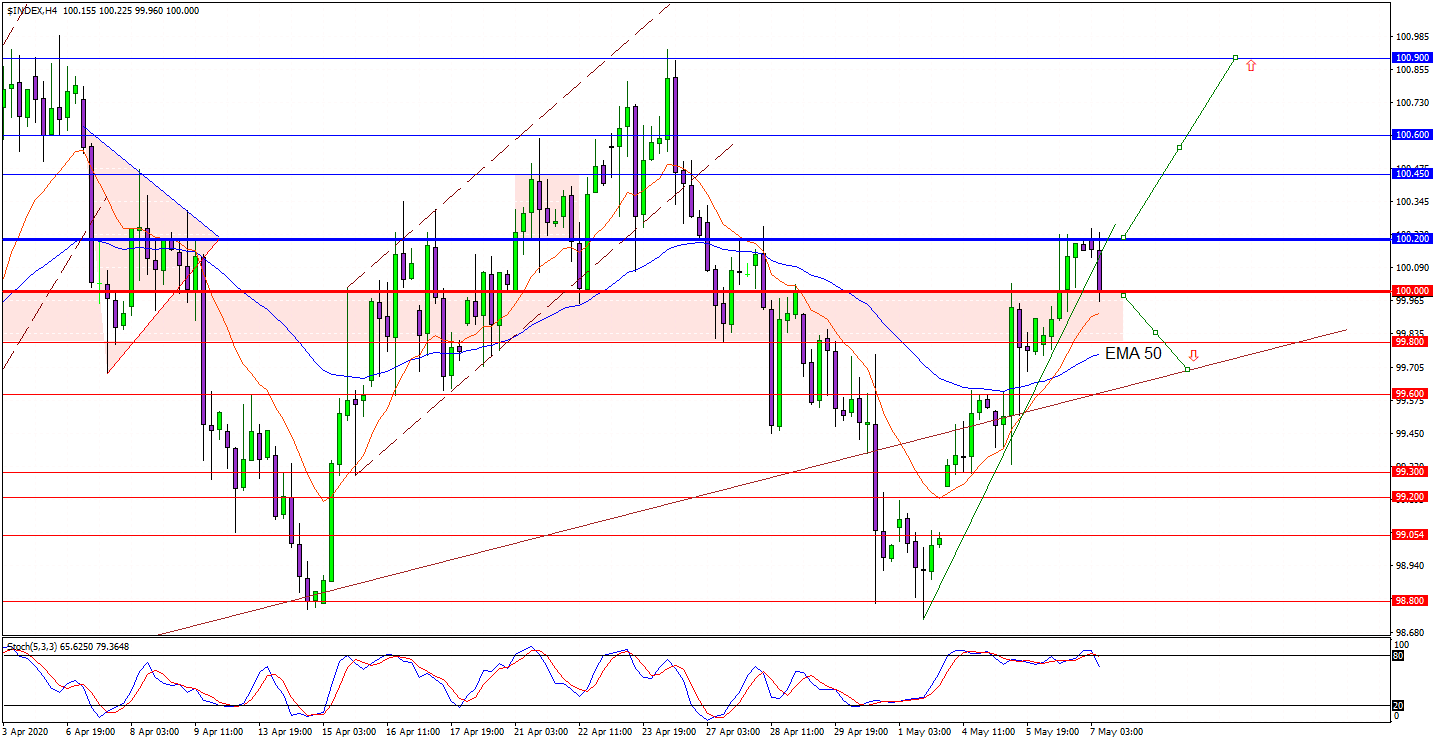
Task: Click the 29 Apr 19:00 time label
Action: pyautogui.click(x=862, y=732)
